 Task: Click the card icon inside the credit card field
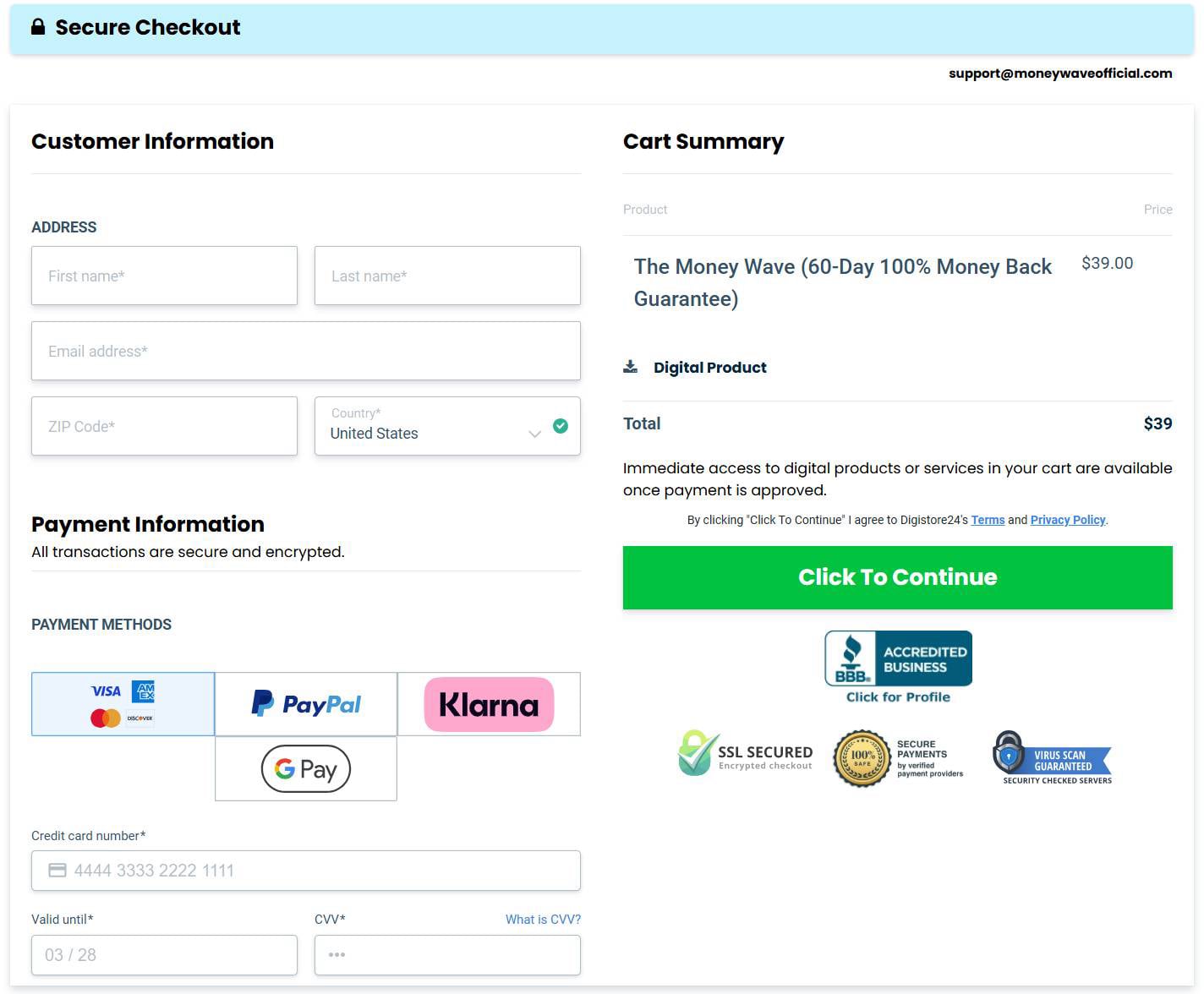[57, 870]
